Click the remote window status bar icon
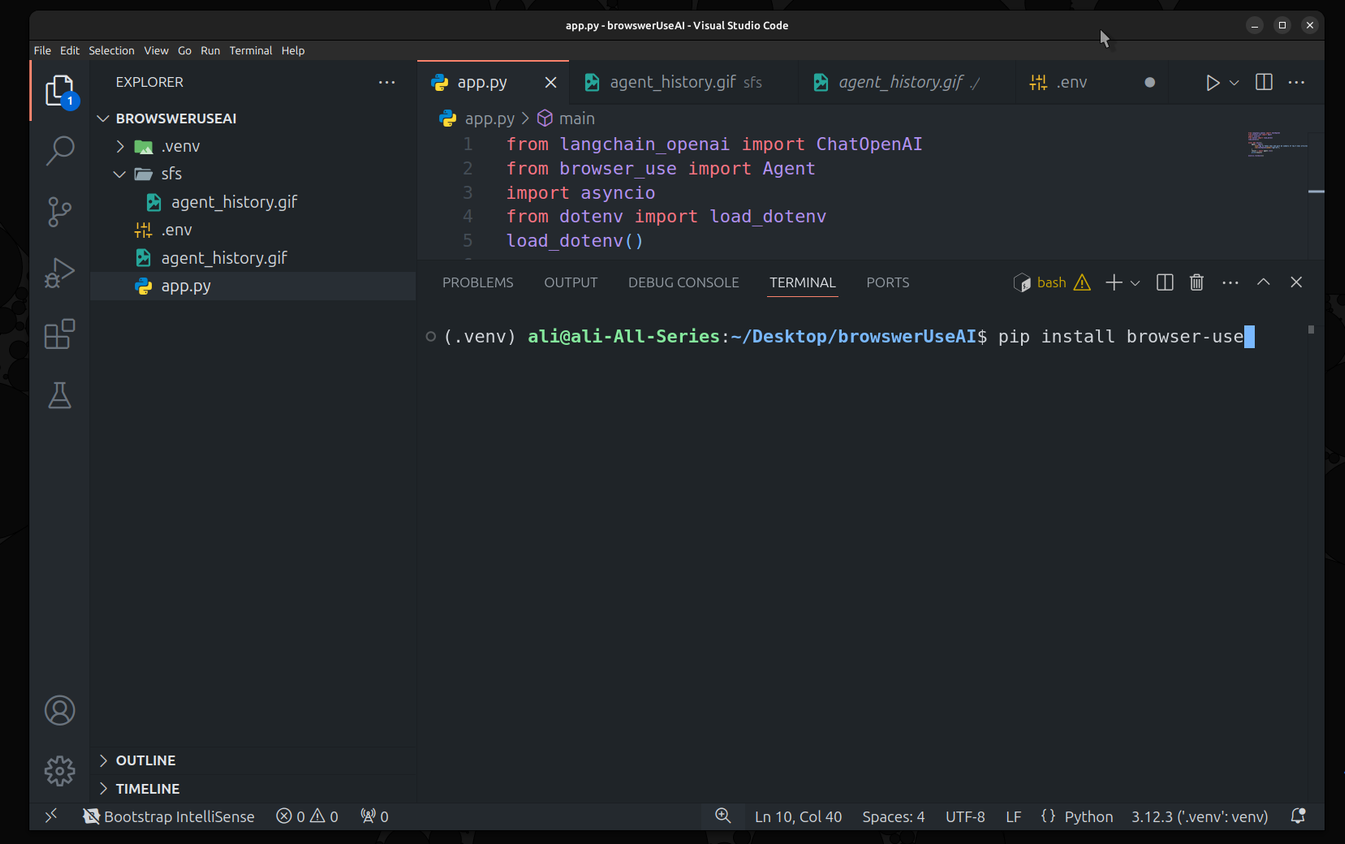Viewport: 1345px width, 844px height. (x=51, y=816)
